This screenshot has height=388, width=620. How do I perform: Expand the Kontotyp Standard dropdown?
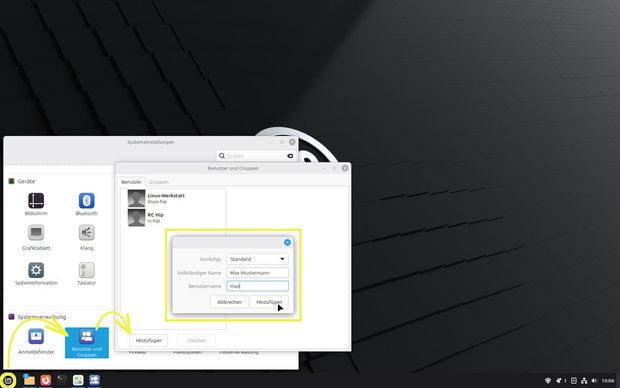pyautogui.click(x=257, y=259)
